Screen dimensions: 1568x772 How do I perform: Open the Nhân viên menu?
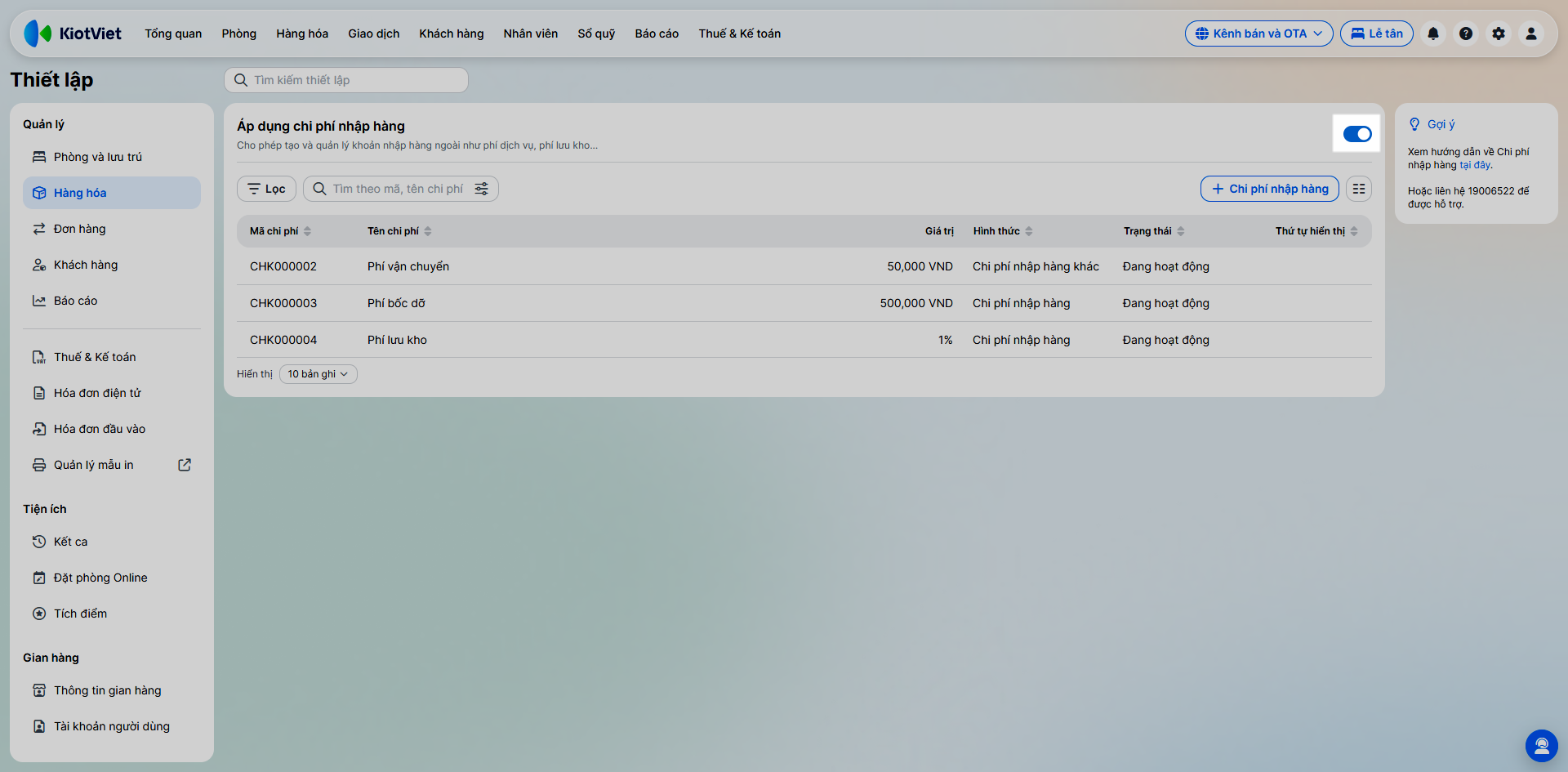point(531,33)
